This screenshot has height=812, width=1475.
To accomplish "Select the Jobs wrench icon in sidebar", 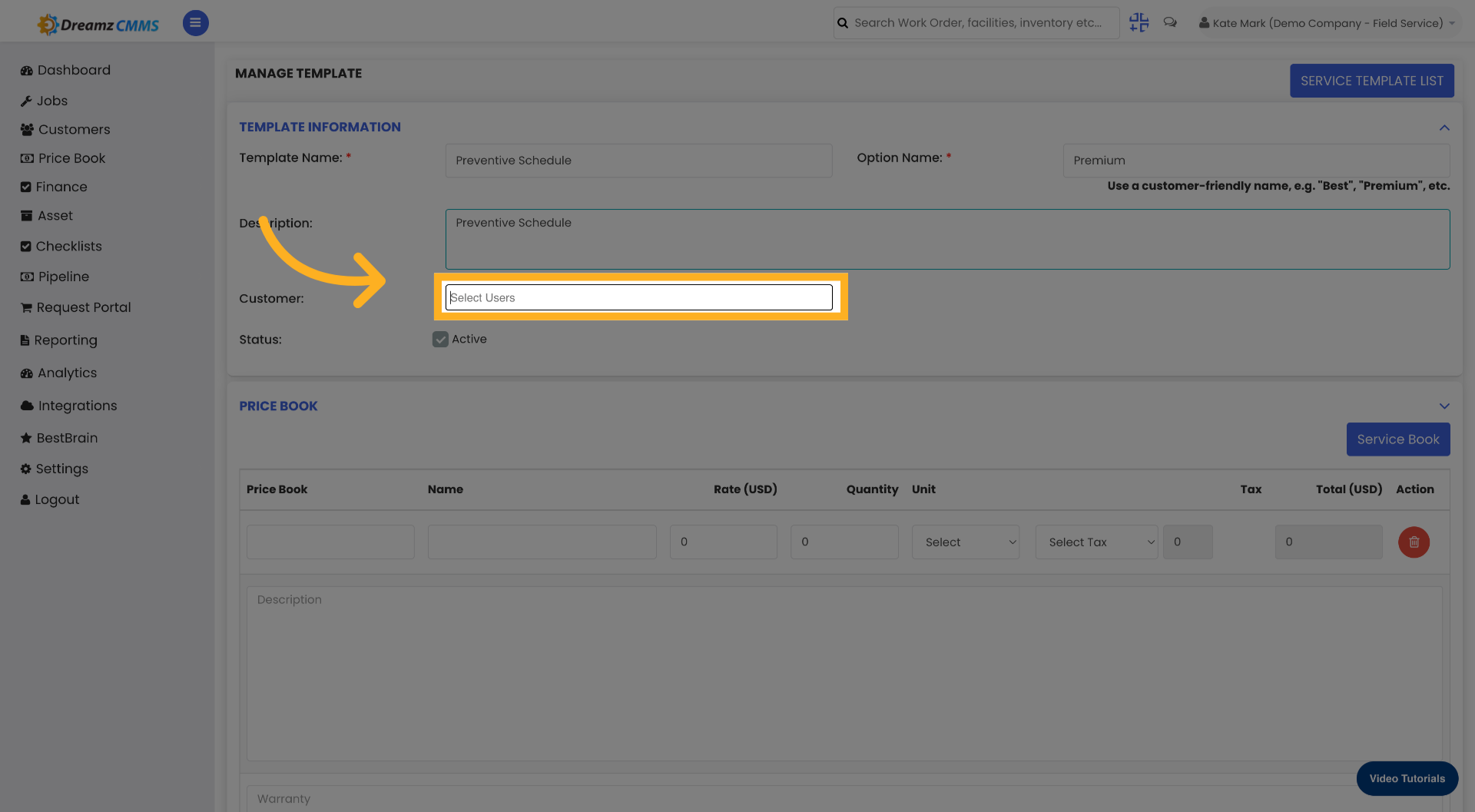I will [26, 101].
